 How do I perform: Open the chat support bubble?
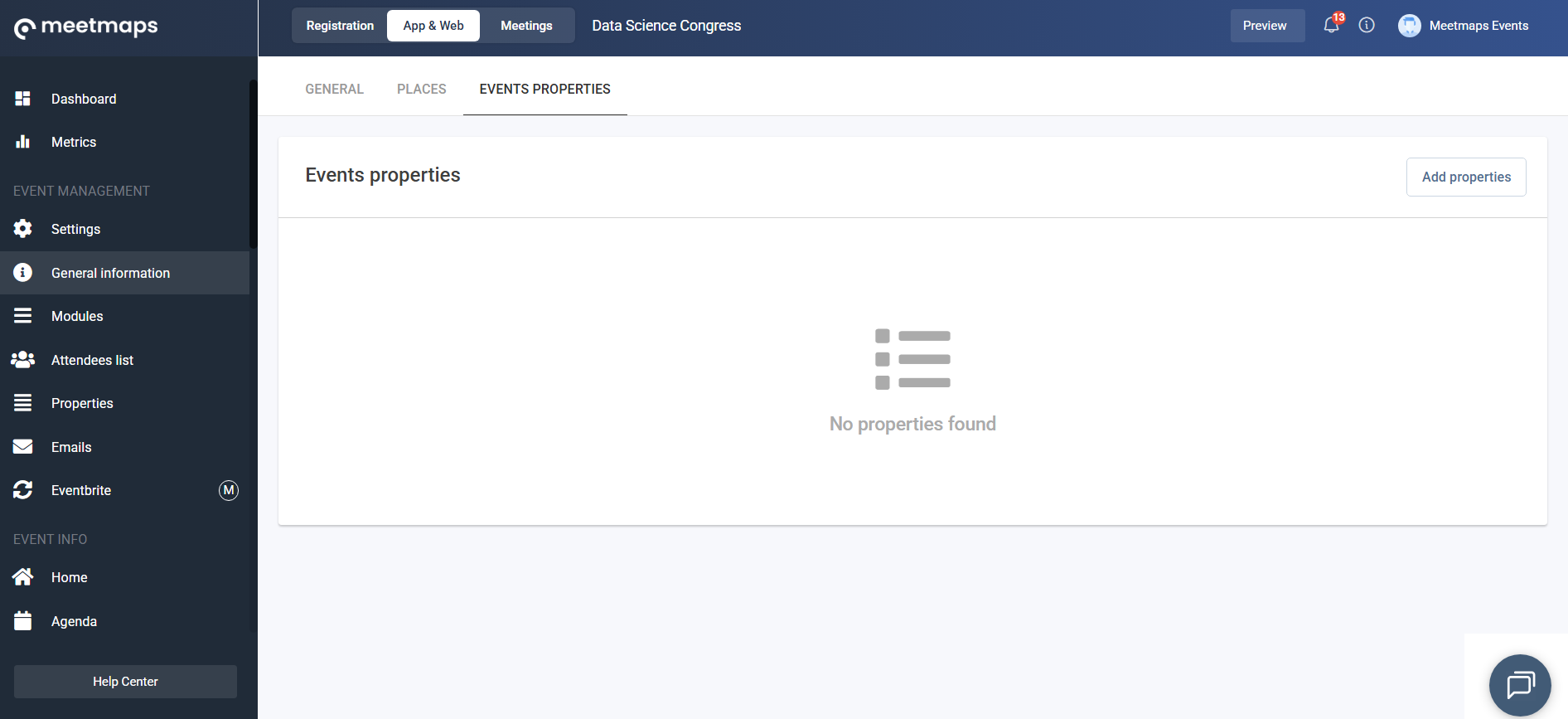[x=1520, y=685]
